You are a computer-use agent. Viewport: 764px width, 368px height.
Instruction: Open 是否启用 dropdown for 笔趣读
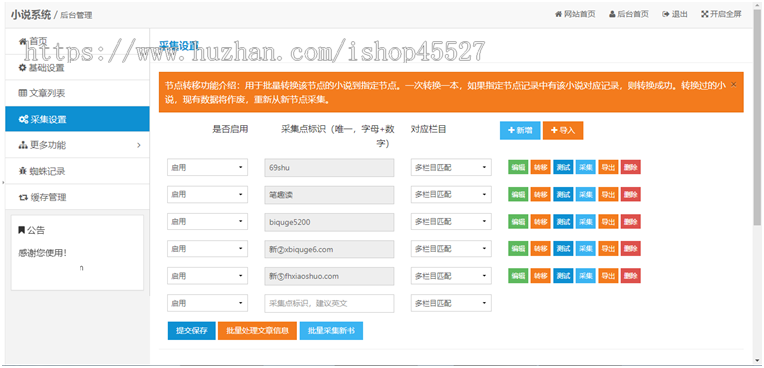[207, 194]
